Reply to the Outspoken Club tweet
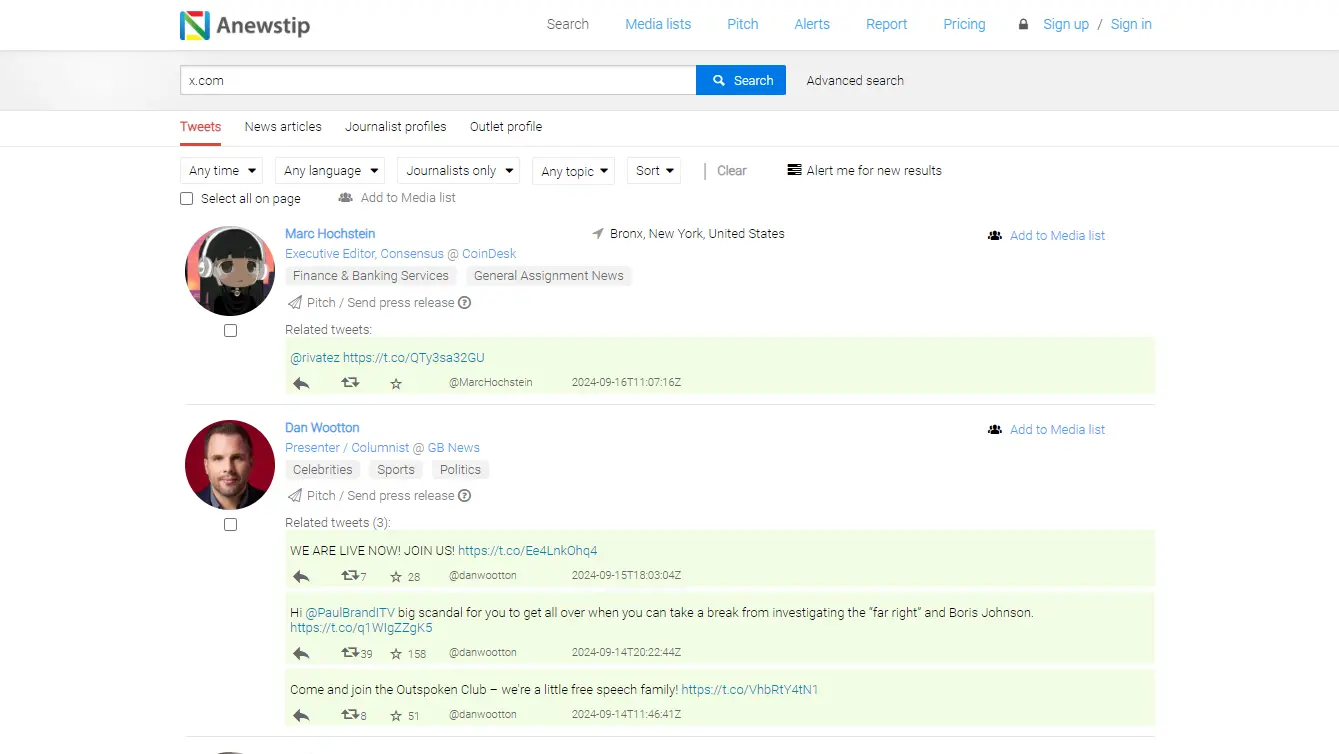1339x754 pixels. [x=301, y=715]
